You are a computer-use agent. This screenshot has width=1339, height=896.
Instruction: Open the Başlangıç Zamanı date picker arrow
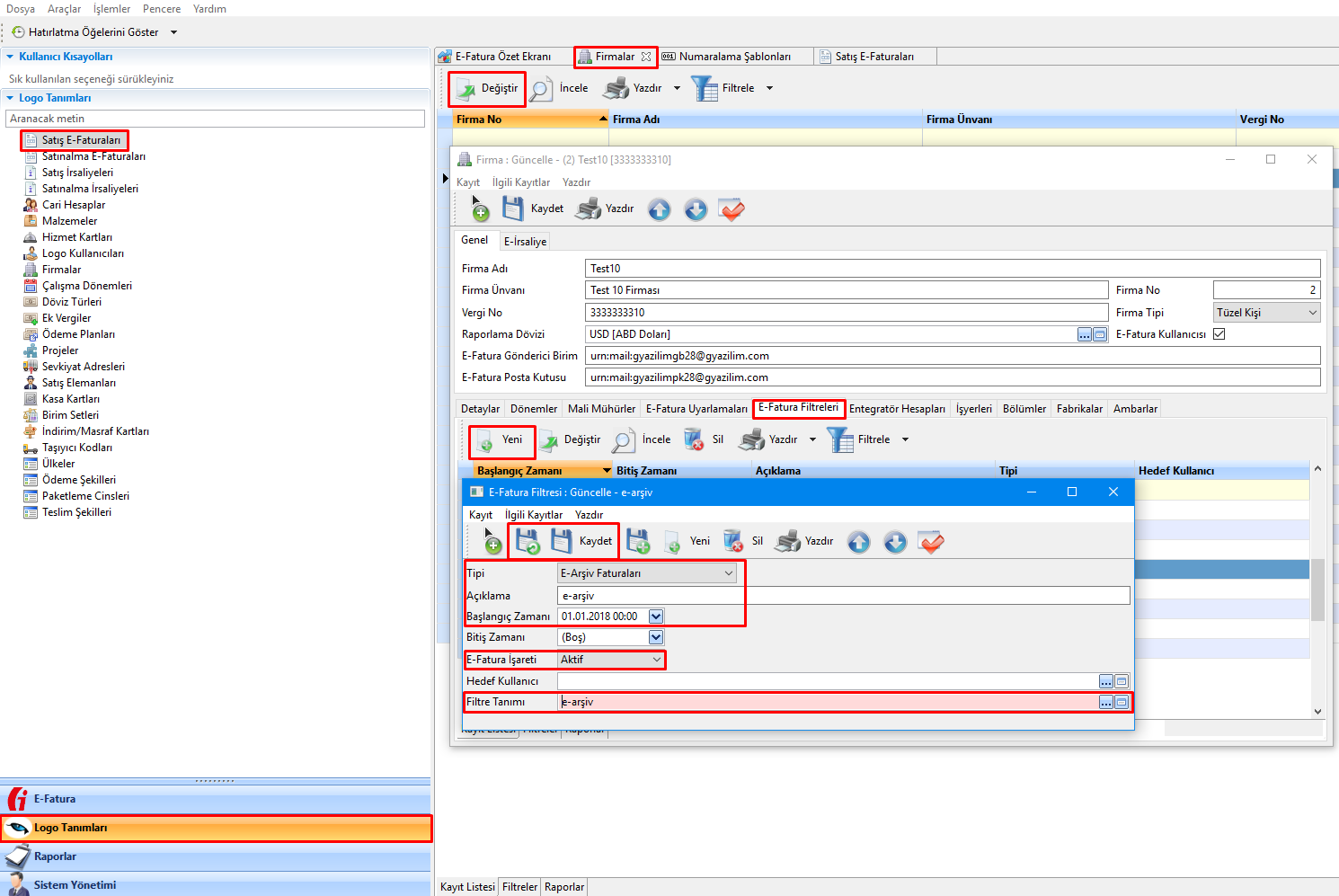(656, 617)
